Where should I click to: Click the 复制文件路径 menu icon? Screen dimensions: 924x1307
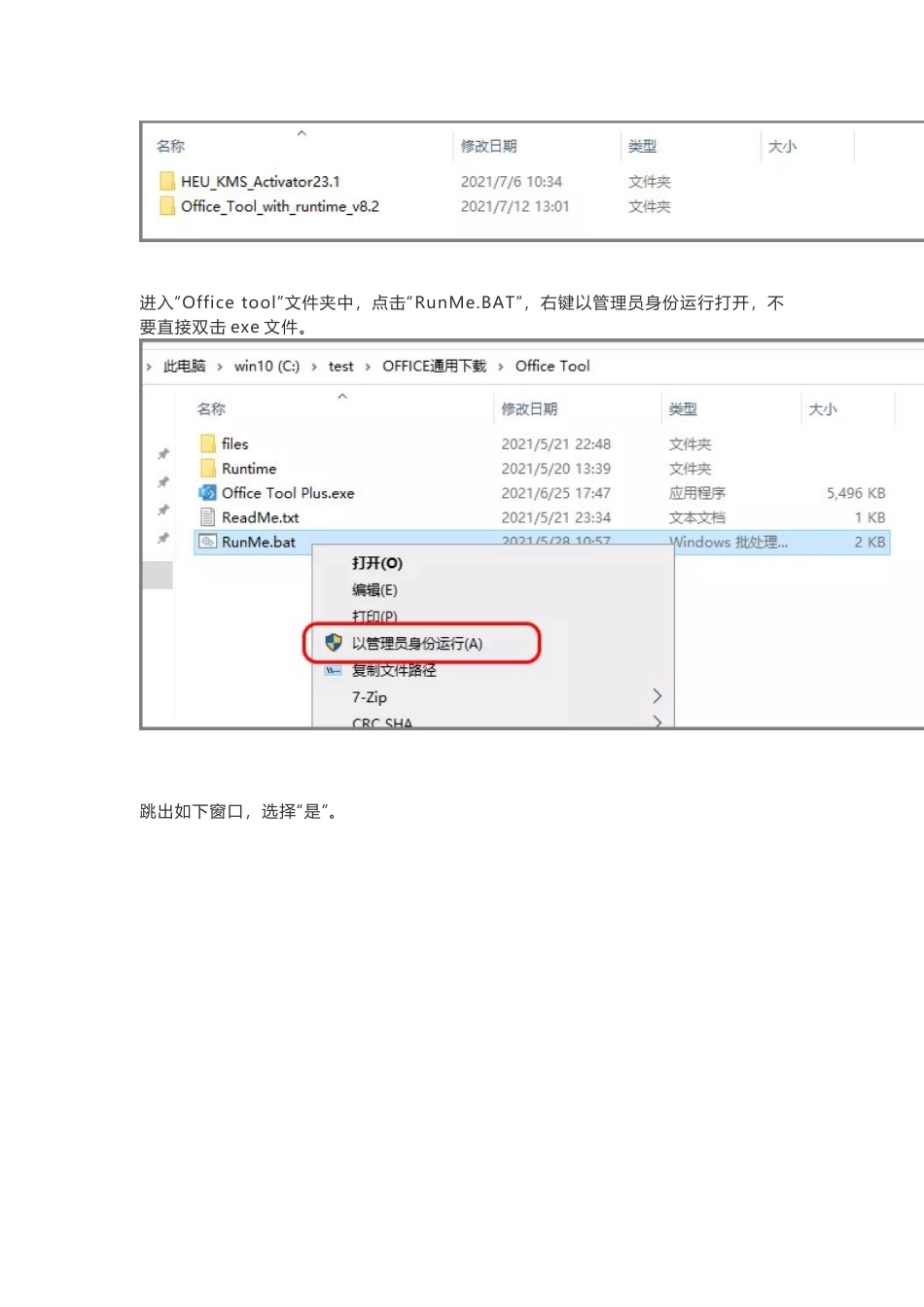(332, 670)
